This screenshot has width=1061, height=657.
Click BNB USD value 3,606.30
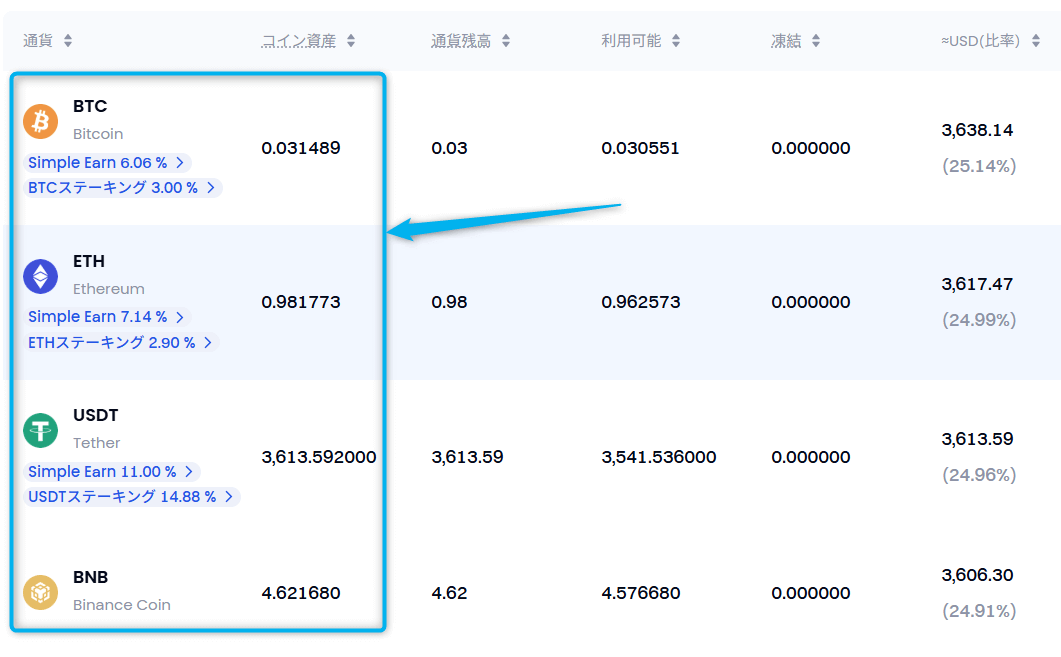977,575
